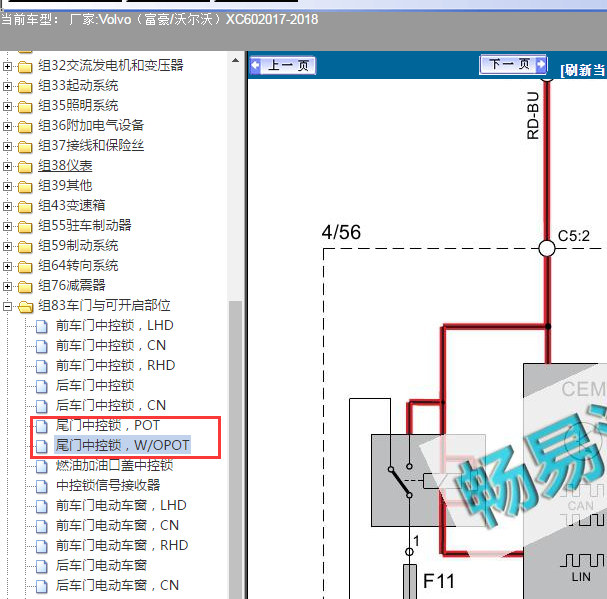Viewport: 607px width, 599px height.
Task: Open the 后车门中控锁 diagram without CN suffix
Action: tap(95, 385)
